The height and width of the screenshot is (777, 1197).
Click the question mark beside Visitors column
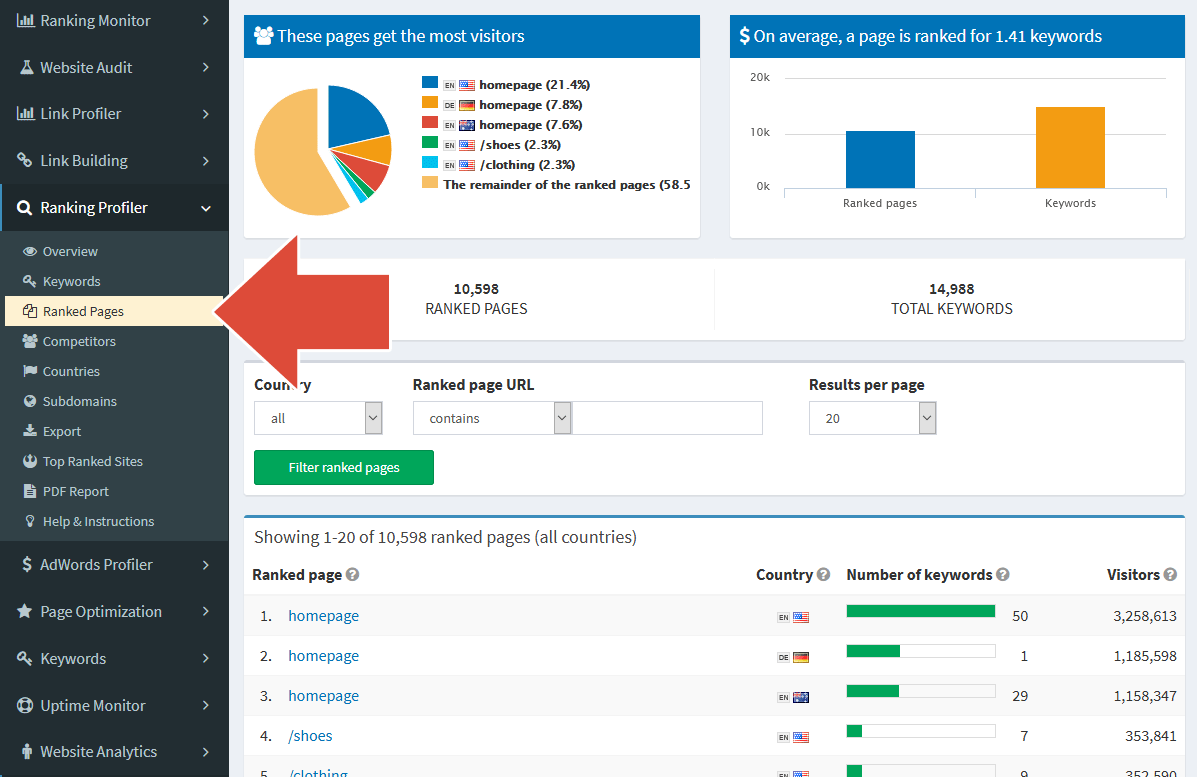pyautogui.click(x=1169, y=574)
